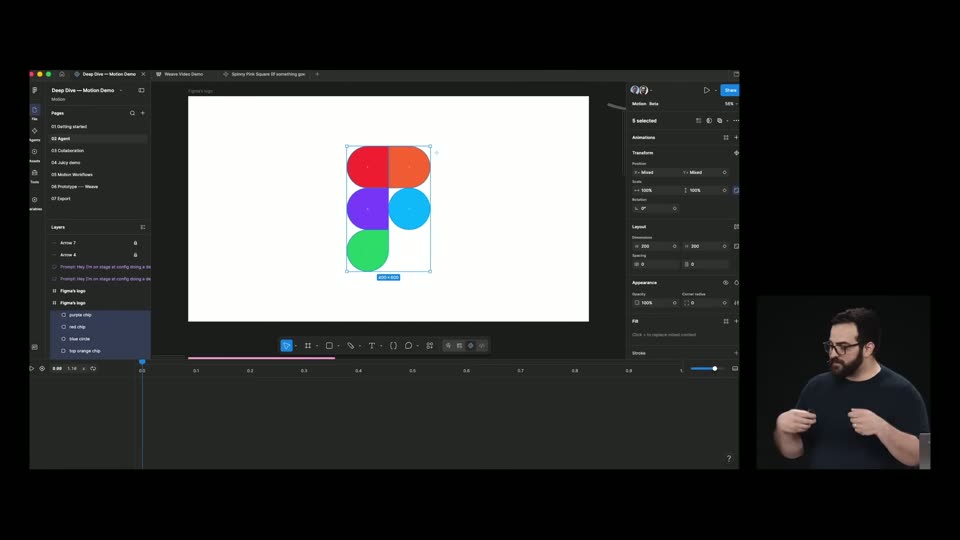Screen dimensions: 960x540
Task: Open the zoom percentage dropdown
Action: (730, 104)
